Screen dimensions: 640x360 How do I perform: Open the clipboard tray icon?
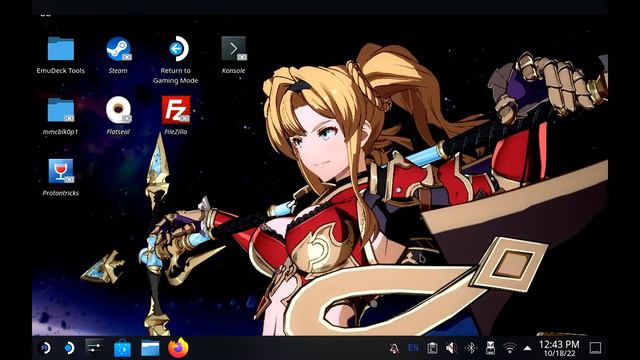tap(432, 348)
